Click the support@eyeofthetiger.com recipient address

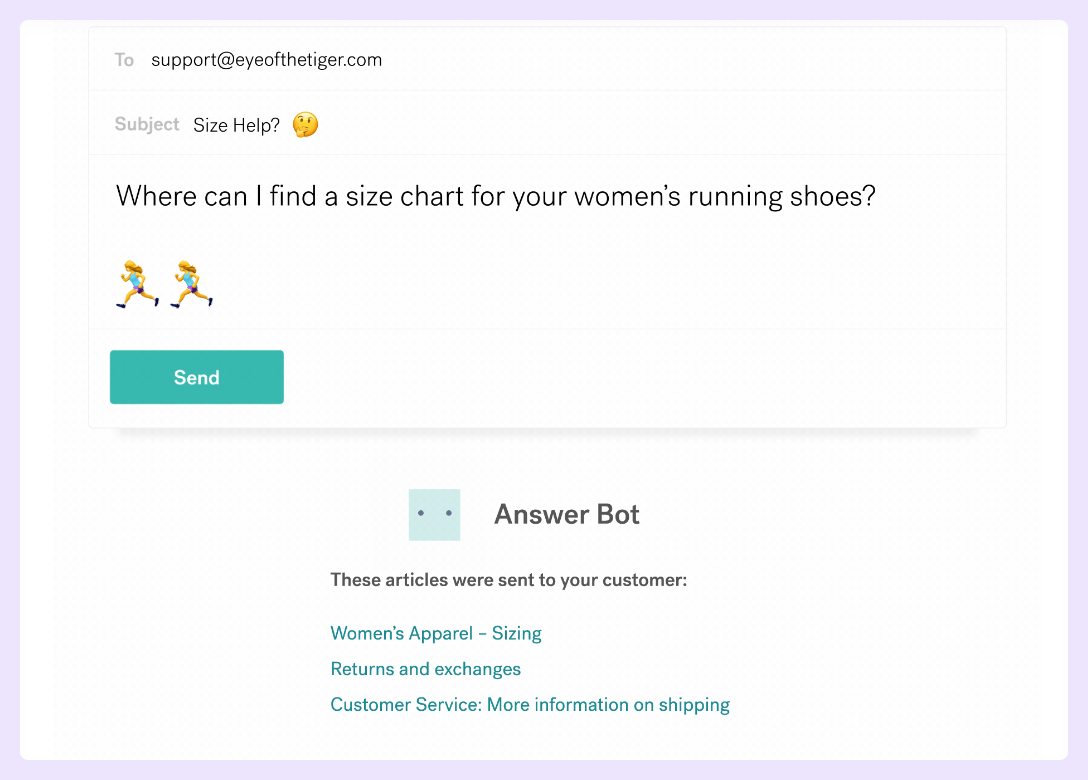coord(267,60)
